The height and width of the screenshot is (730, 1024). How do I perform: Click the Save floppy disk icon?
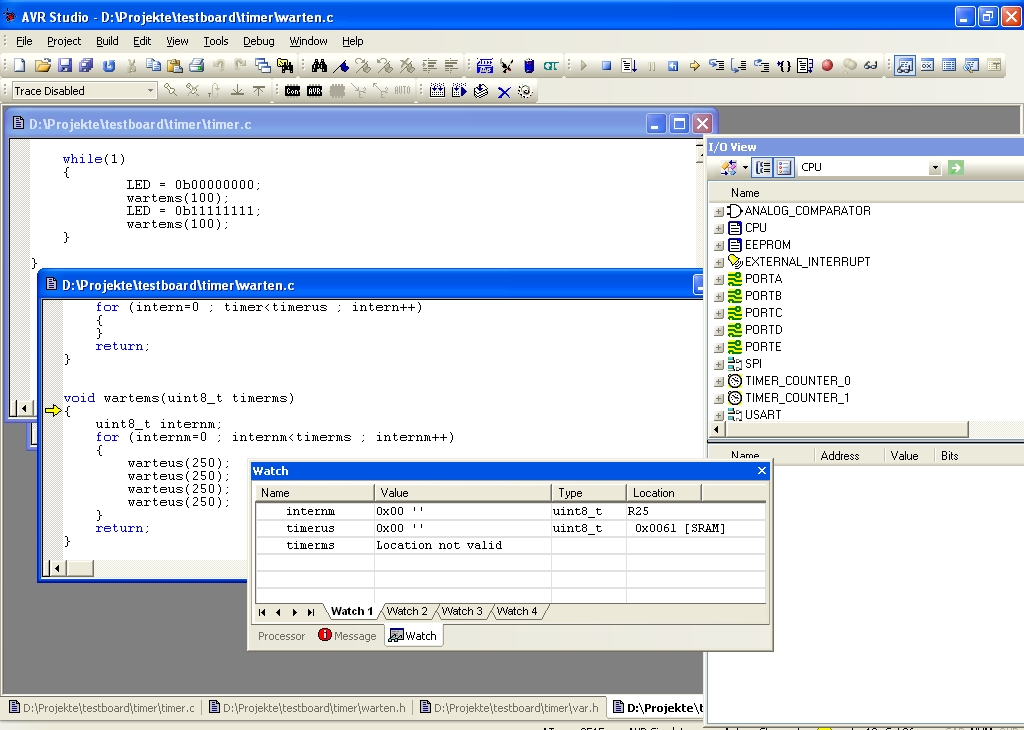pyautogui.click(x=65, y=65)
